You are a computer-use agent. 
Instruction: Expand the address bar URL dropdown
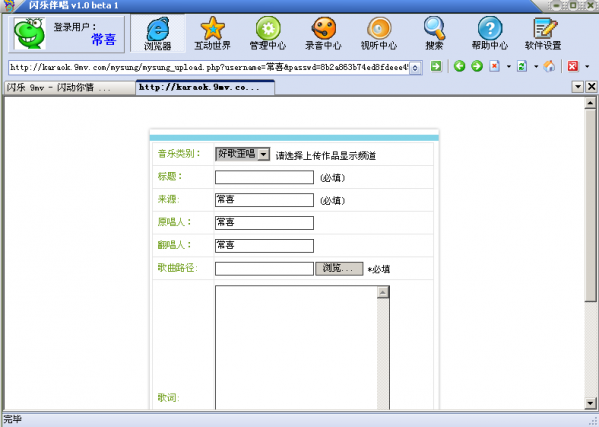[416, 68]
